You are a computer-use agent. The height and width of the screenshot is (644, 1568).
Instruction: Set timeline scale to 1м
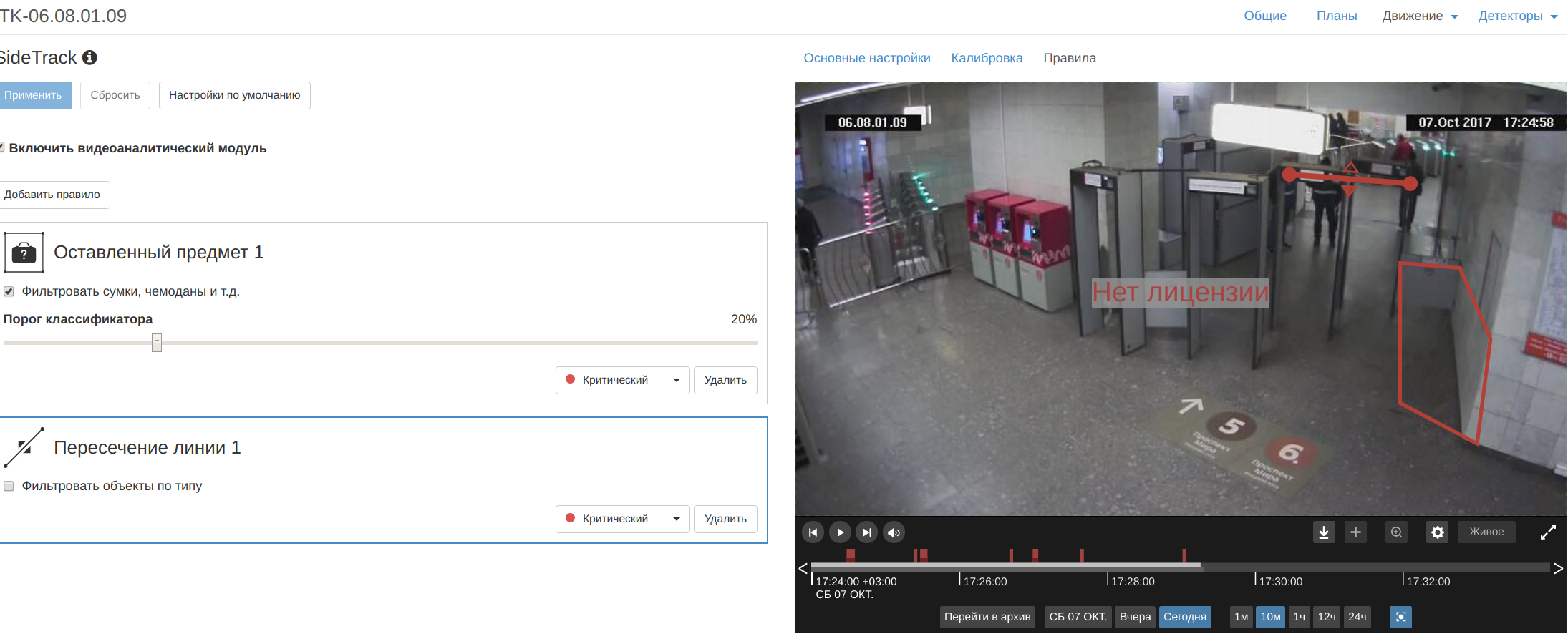(x=1242, y=617)
